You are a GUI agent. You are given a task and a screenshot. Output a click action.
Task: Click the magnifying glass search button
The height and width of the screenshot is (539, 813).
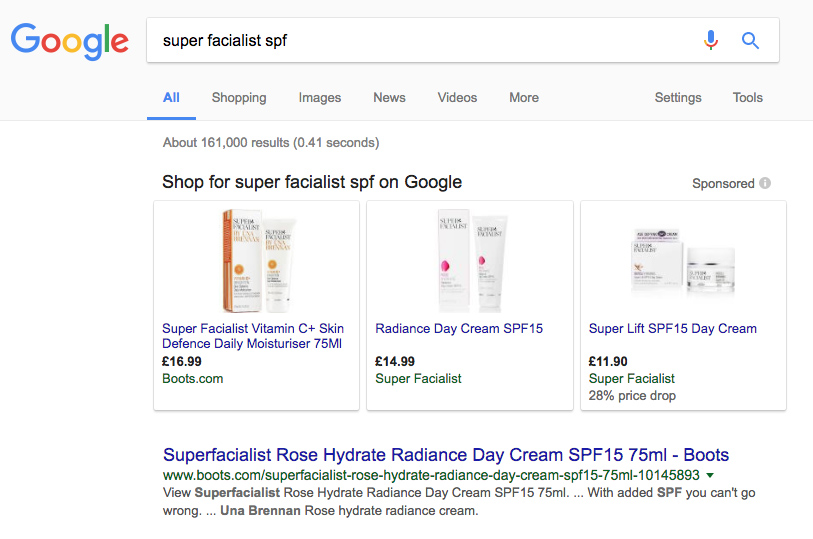[750, 40]
